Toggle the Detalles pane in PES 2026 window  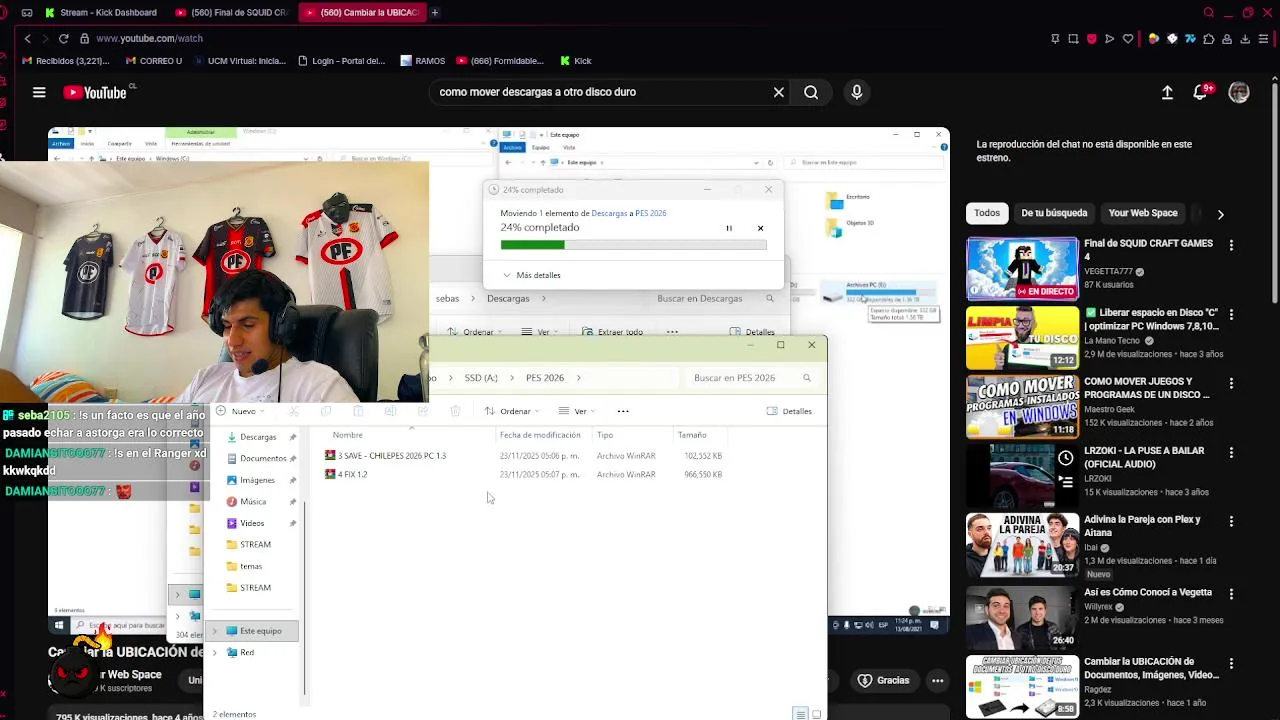click(789, 411)
